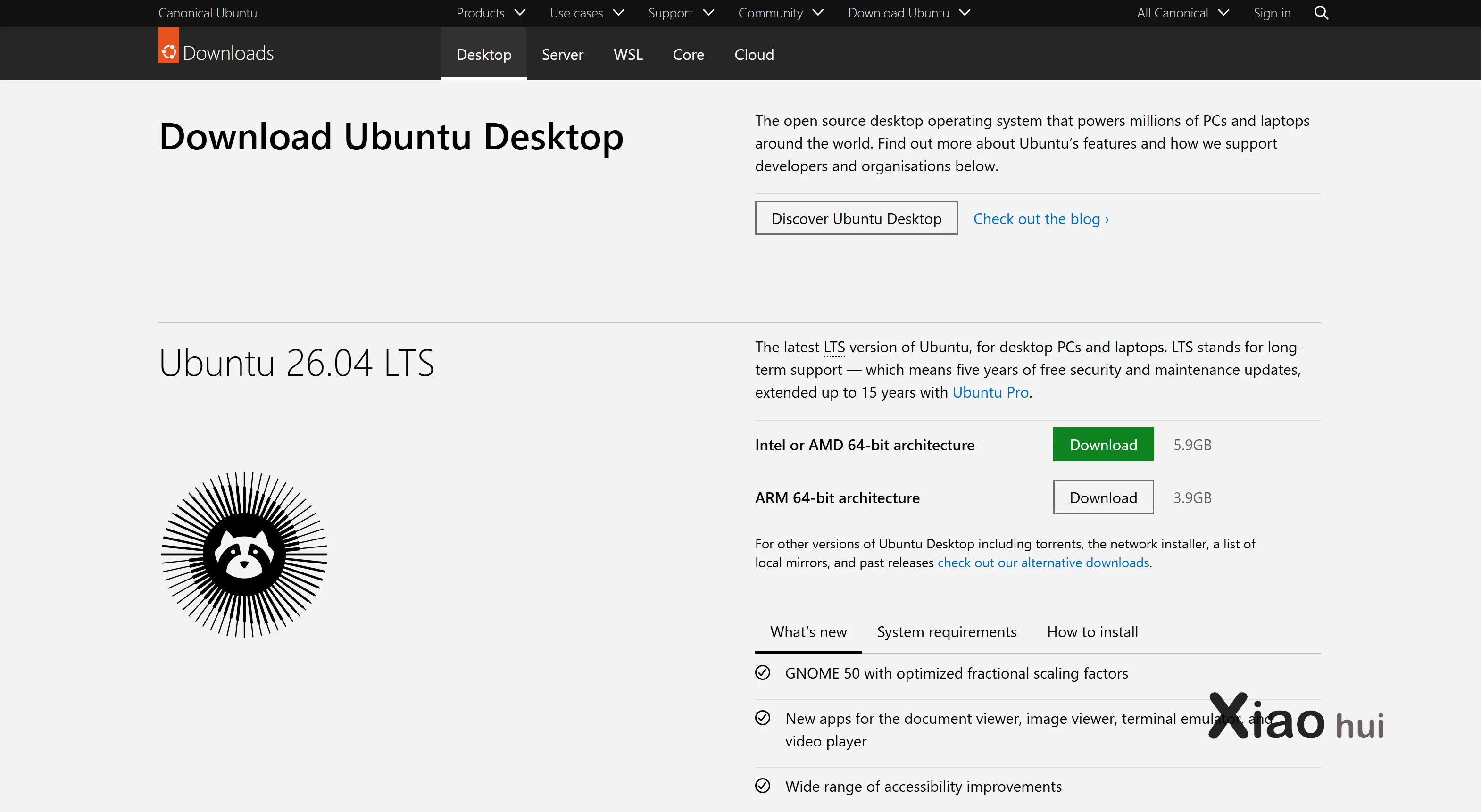Click the Ubuntu 26.04 raccoon mascot image

[x=244, y=555]
